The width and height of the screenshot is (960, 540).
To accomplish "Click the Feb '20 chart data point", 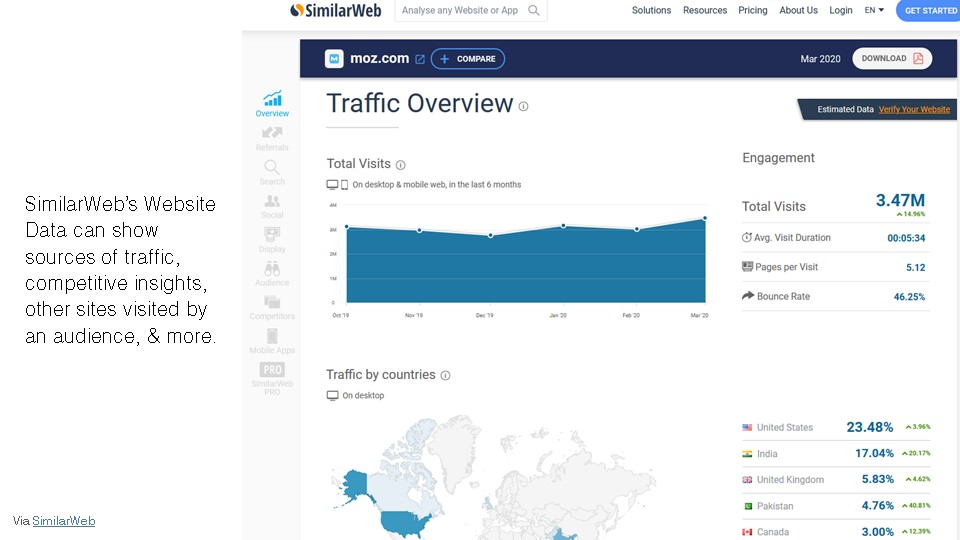I will coord(637,230).
